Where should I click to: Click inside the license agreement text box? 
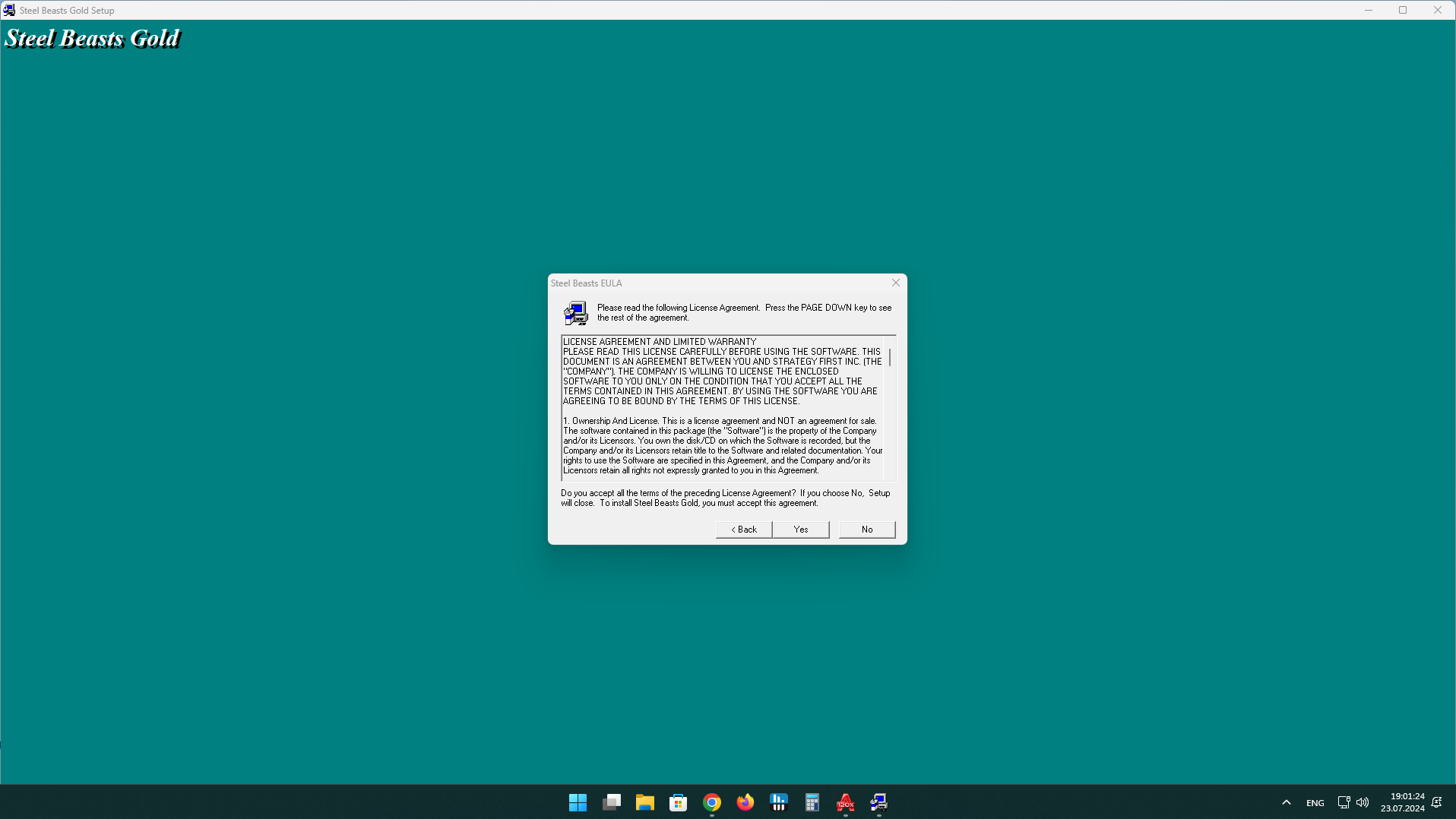click(x=723, y=407)
